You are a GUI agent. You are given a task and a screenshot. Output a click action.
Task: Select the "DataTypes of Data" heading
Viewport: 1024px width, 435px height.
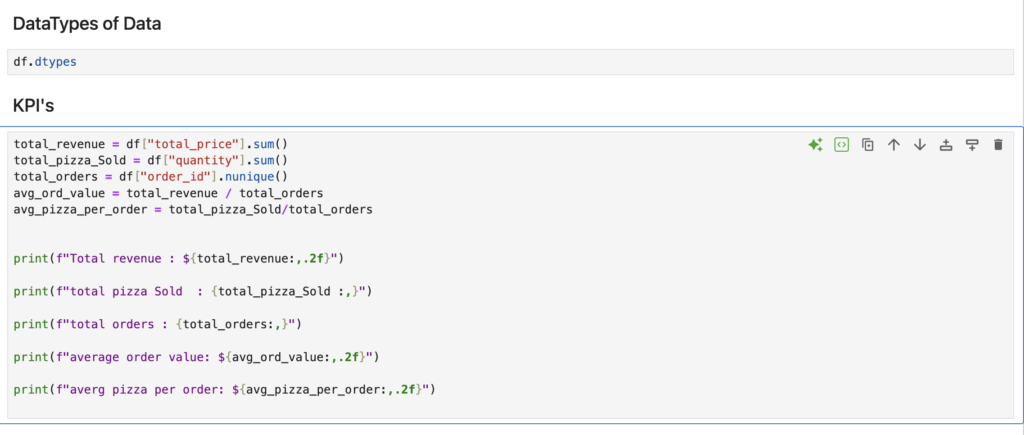tap(87, 23)
